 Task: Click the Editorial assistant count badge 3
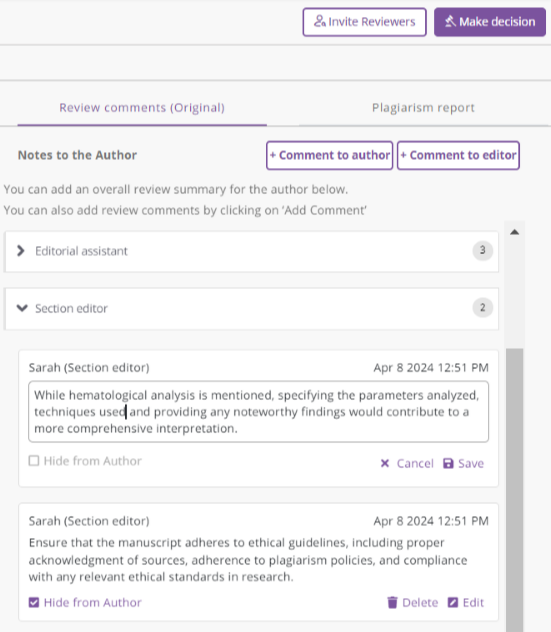click(482, 250)
